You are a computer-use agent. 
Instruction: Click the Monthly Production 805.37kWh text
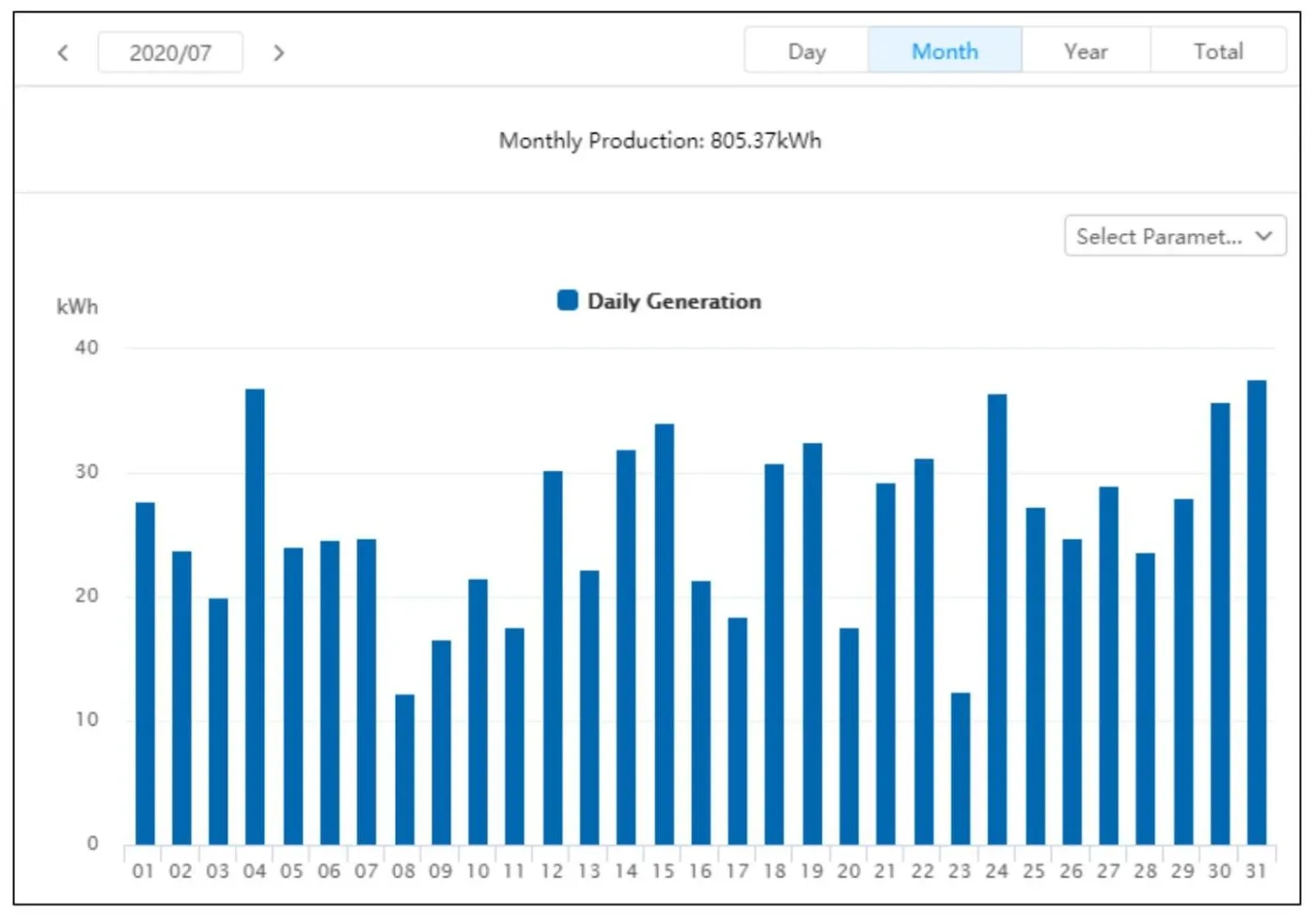point(660,140)
